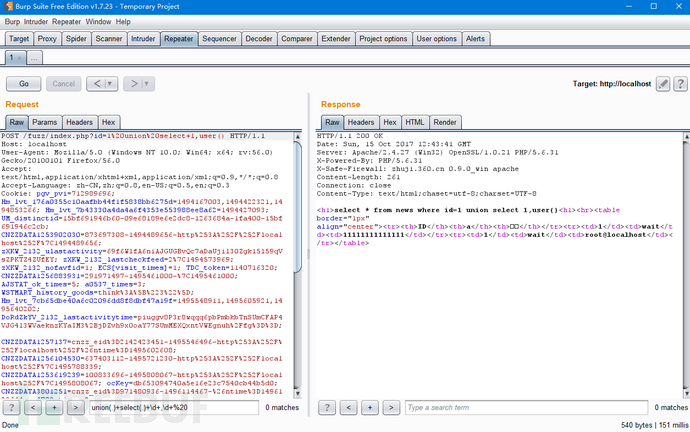Click the Cancel button
This screenshot has width=690, height=432.
coord(62,84)
